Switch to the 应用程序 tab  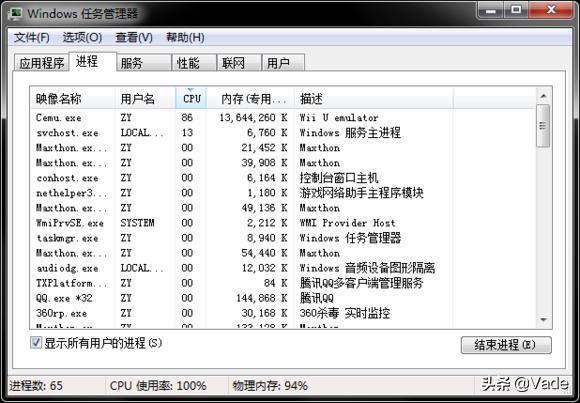click(41, 63)
